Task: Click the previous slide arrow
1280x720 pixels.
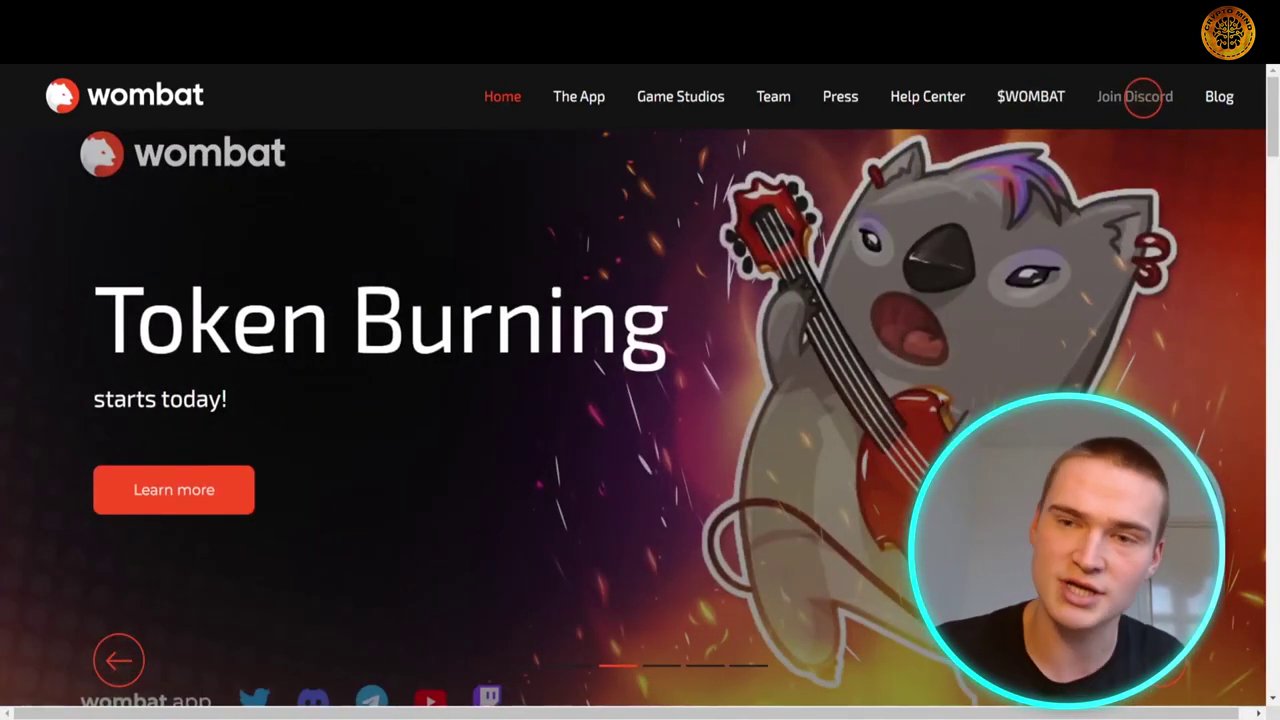Action: (119, 659)
